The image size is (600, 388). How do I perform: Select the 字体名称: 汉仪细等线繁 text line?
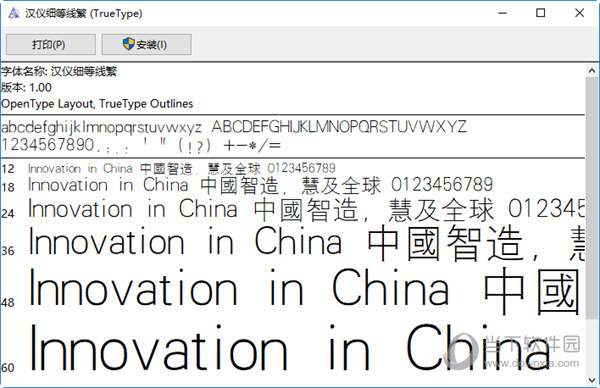tap(59, 72)
